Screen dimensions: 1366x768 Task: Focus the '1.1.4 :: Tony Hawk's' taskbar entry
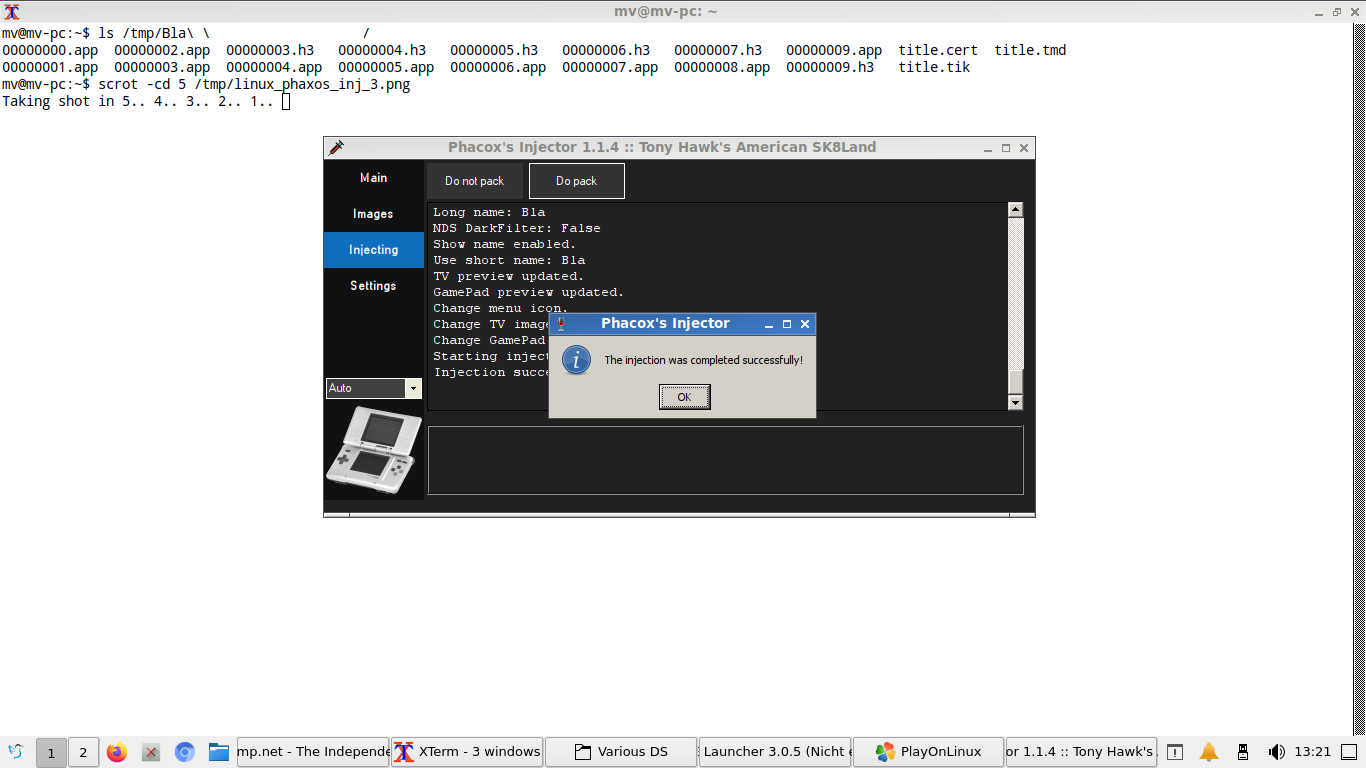coord(1082,752)
